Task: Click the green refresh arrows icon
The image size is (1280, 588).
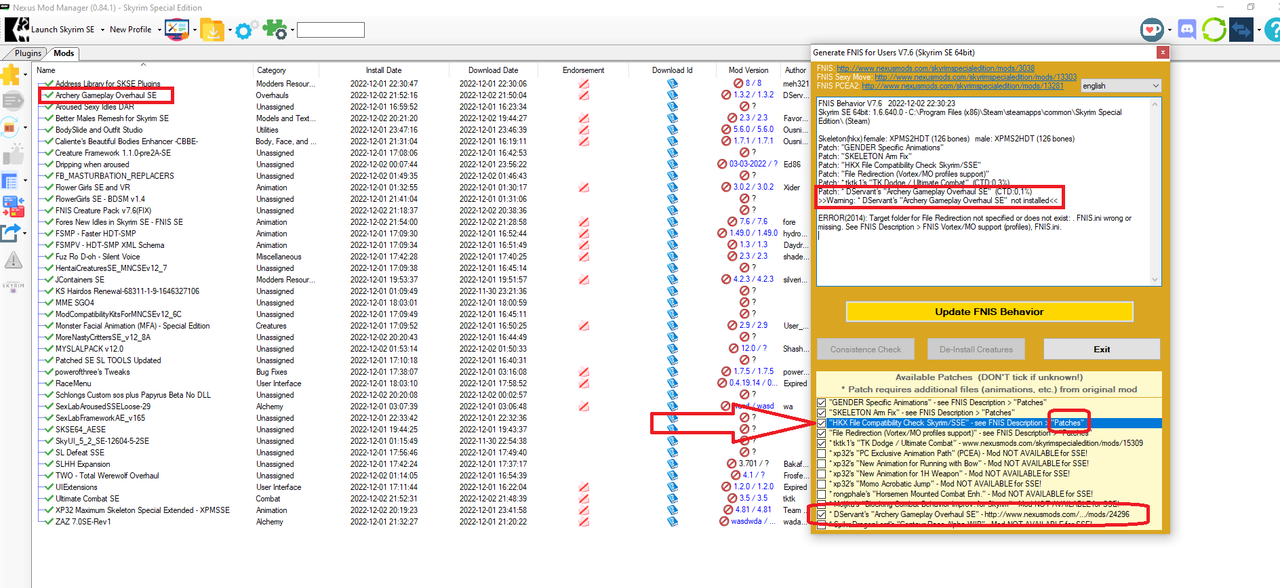Action: [1214, 30]
